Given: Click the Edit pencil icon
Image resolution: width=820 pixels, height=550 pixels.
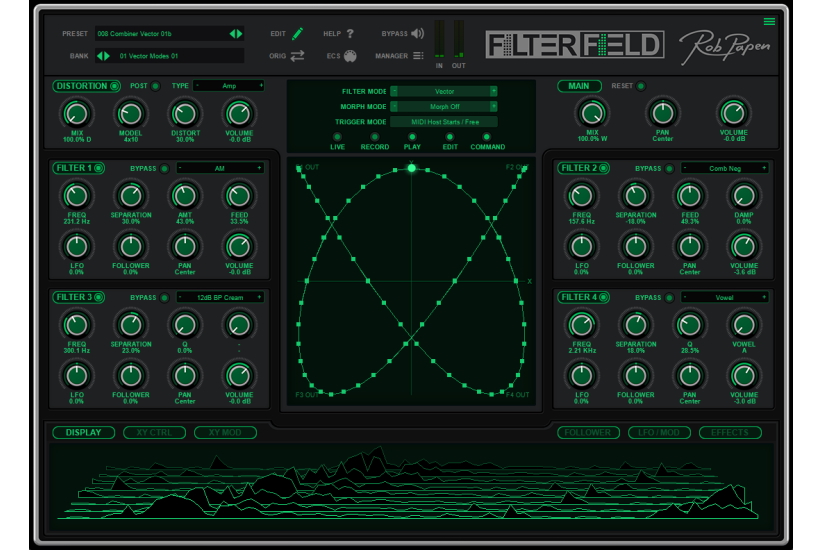Looking at the screenshot, I should 298,34.
